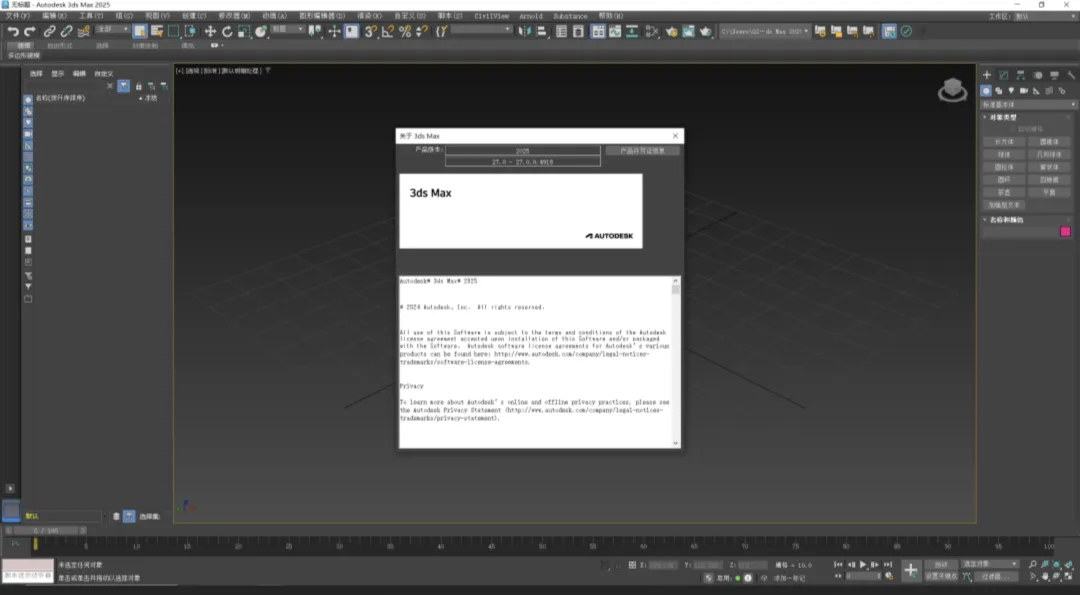Toggle Angle Snap on the toolbar
The width and height of the screenshot is (1080, 595).
coord(388,31)
